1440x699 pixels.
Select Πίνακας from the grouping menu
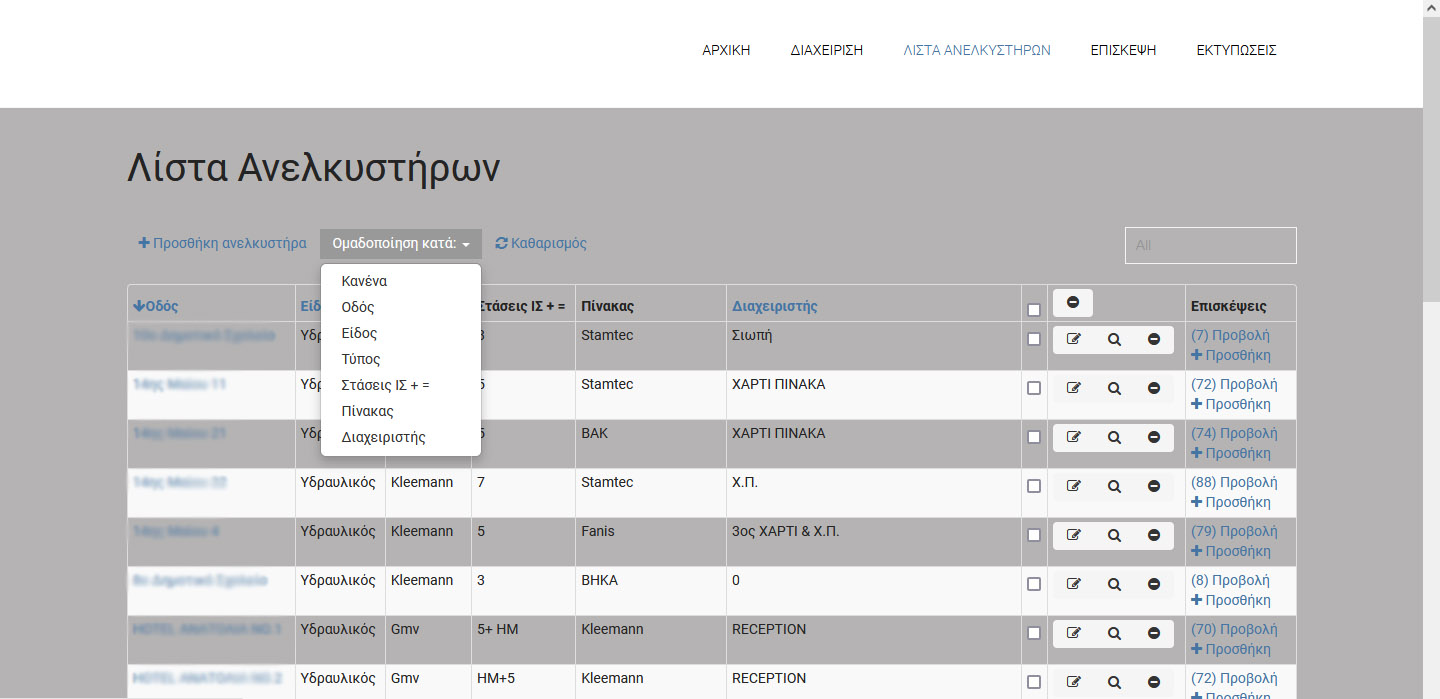pos(367,411)
